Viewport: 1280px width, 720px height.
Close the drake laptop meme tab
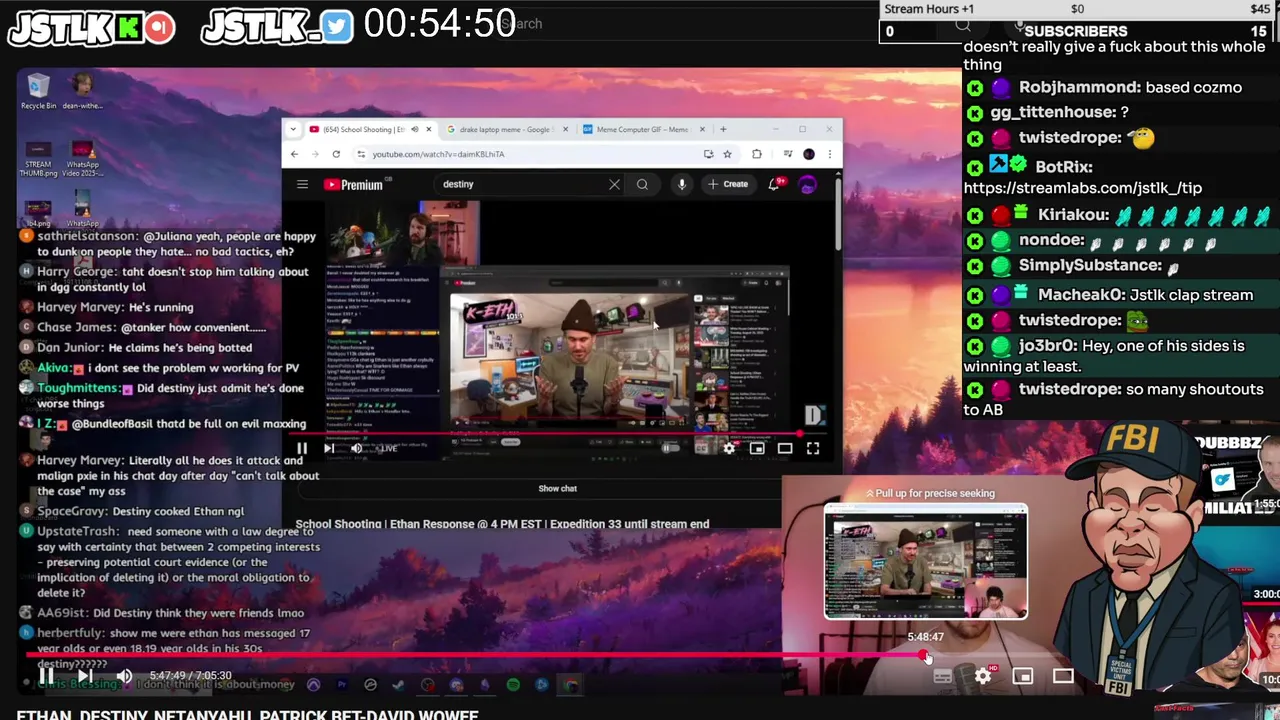point(566,129)
